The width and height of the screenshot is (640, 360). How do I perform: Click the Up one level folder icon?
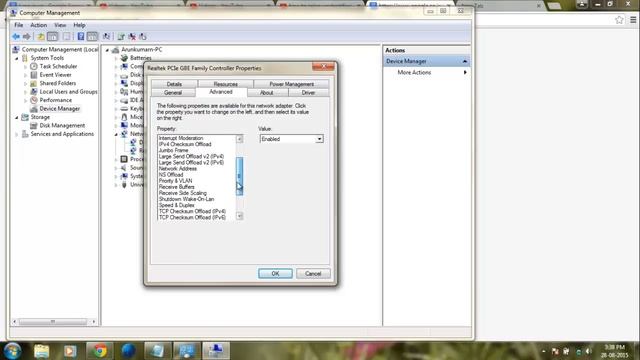click(41, 37)
